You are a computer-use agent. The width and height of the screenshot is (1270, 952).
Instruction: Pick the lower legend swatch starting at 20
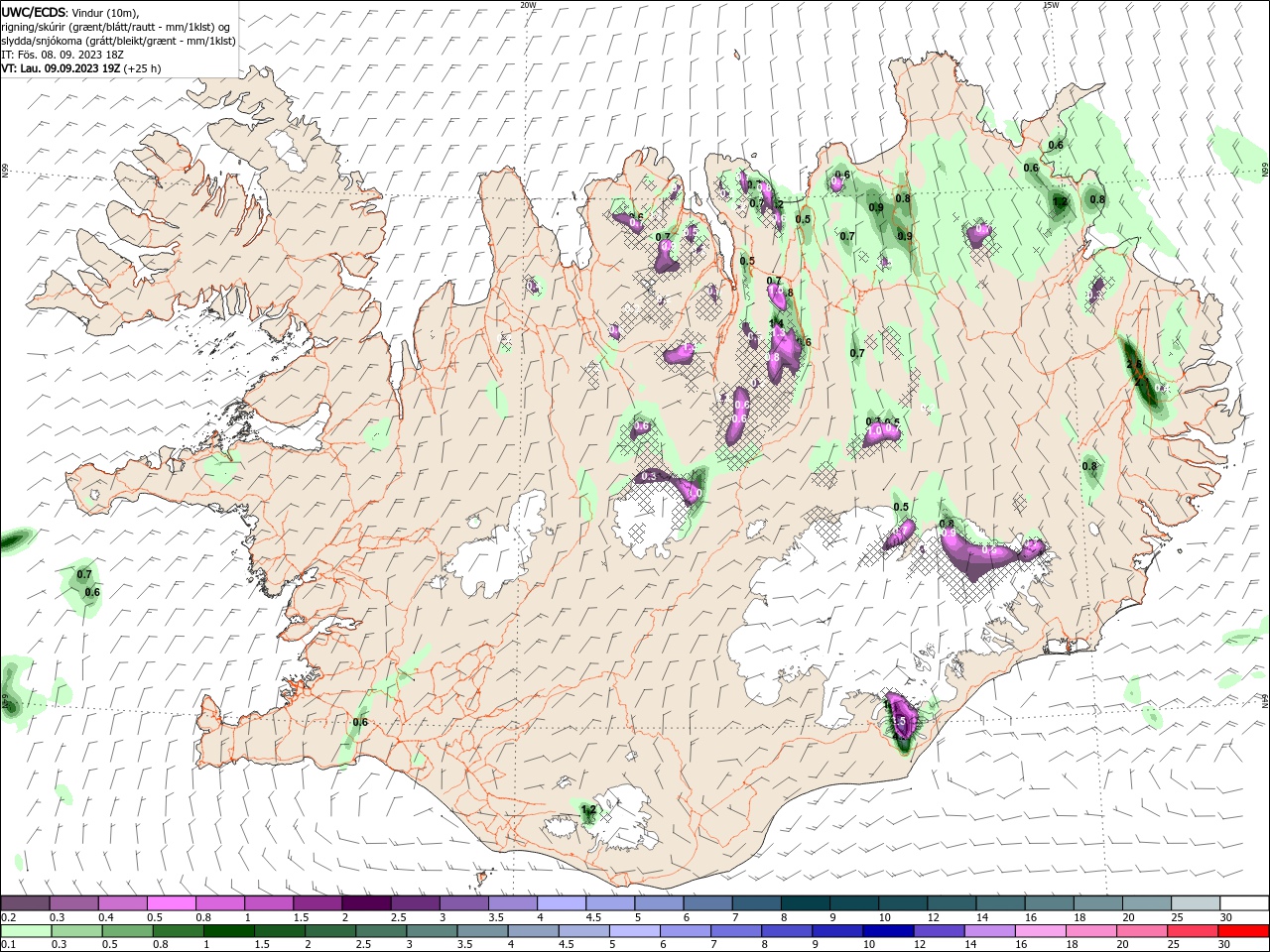[x=1142, y=931]
